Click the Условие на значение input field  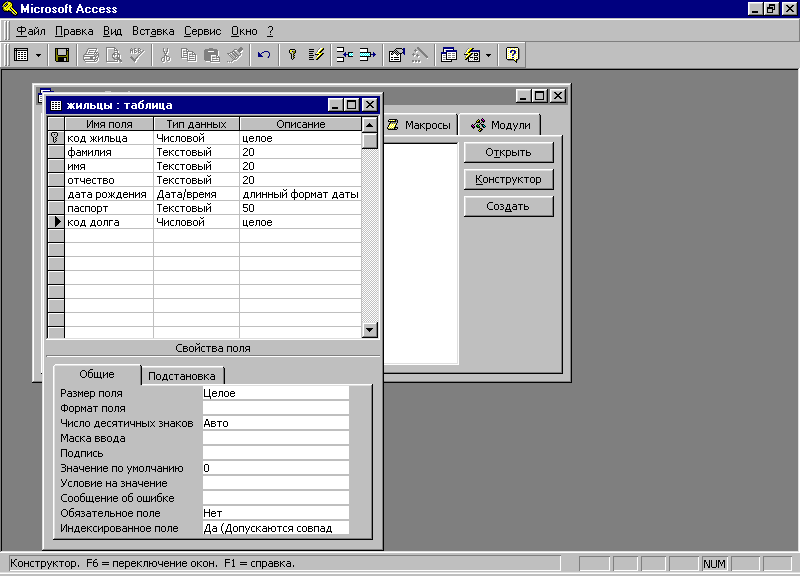(276, 483)
